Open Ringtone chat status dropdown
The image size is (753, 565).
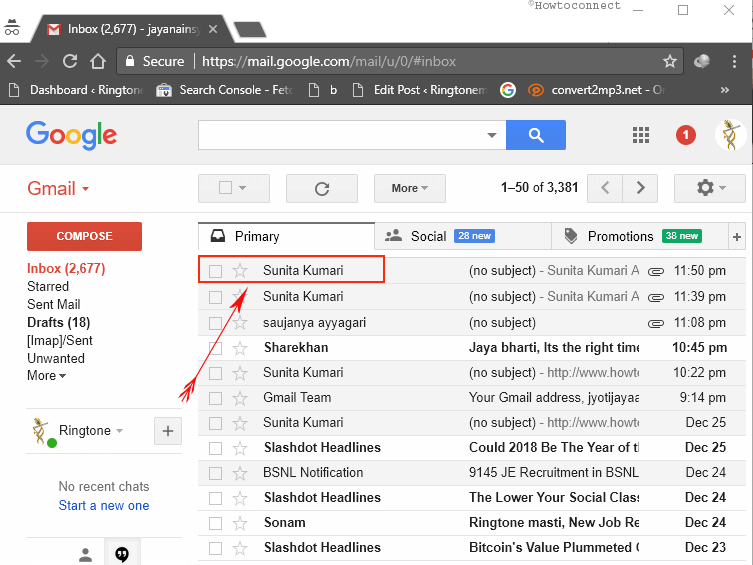[x=120, y=431]
